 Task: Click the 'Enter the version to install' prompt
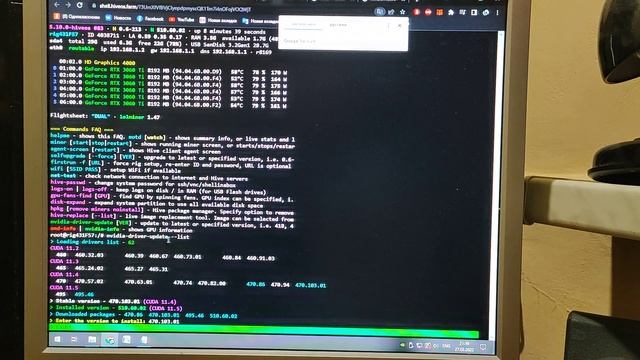(x=114, y=321)
